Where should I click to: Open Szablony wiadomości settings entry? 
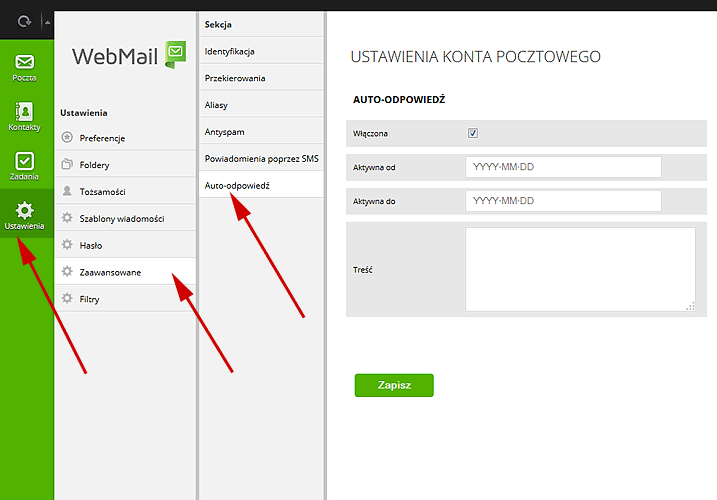(125, 218)
